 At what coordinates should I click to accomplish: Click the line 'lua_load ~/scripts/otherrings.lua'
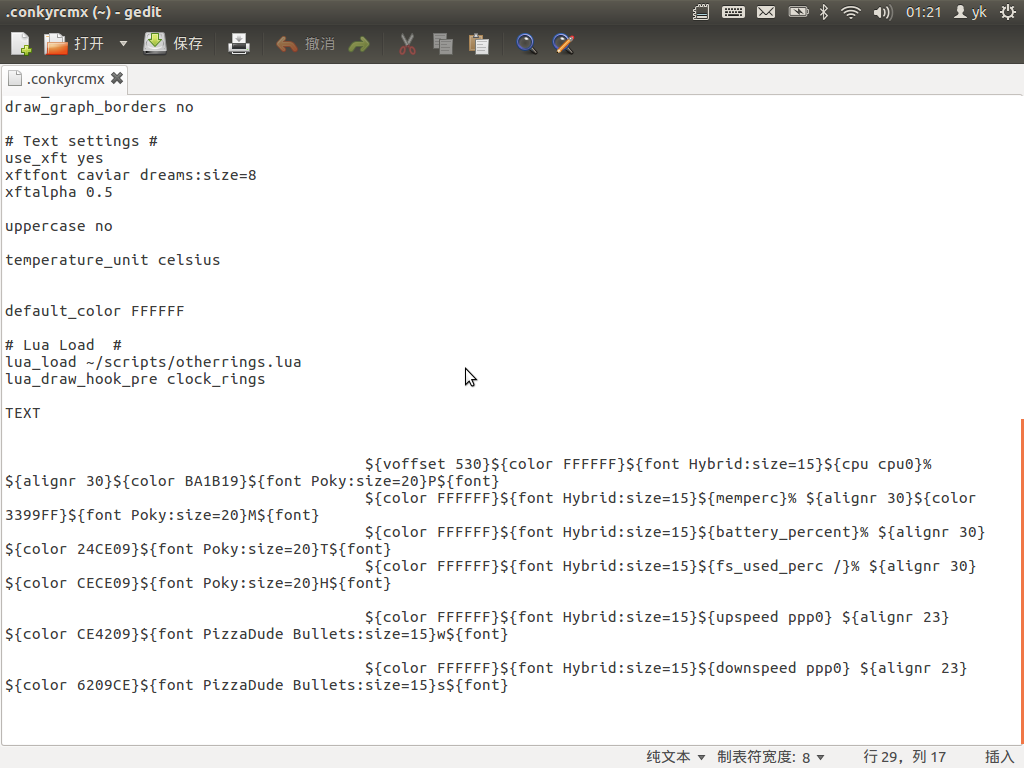tap(153, 362)
